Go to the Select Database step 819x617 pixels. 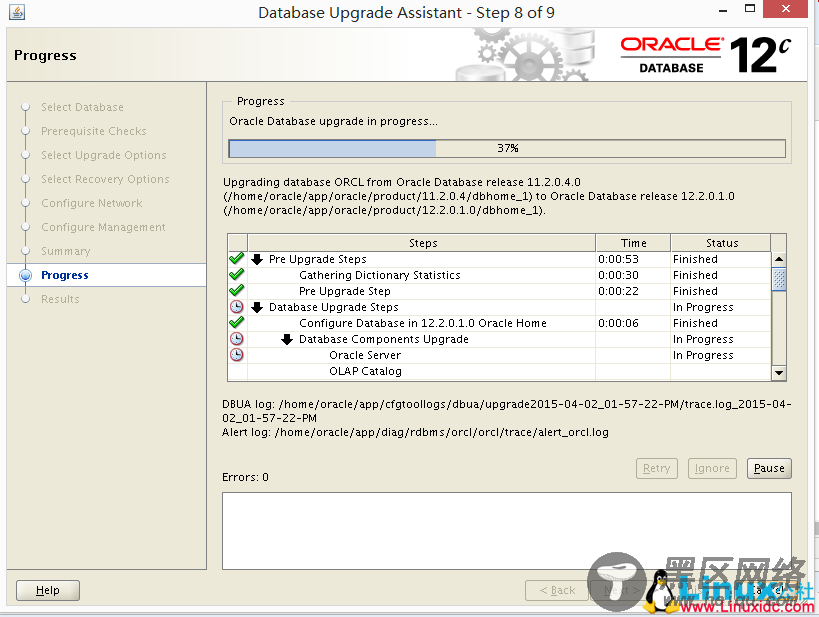[x=83, y=107]
